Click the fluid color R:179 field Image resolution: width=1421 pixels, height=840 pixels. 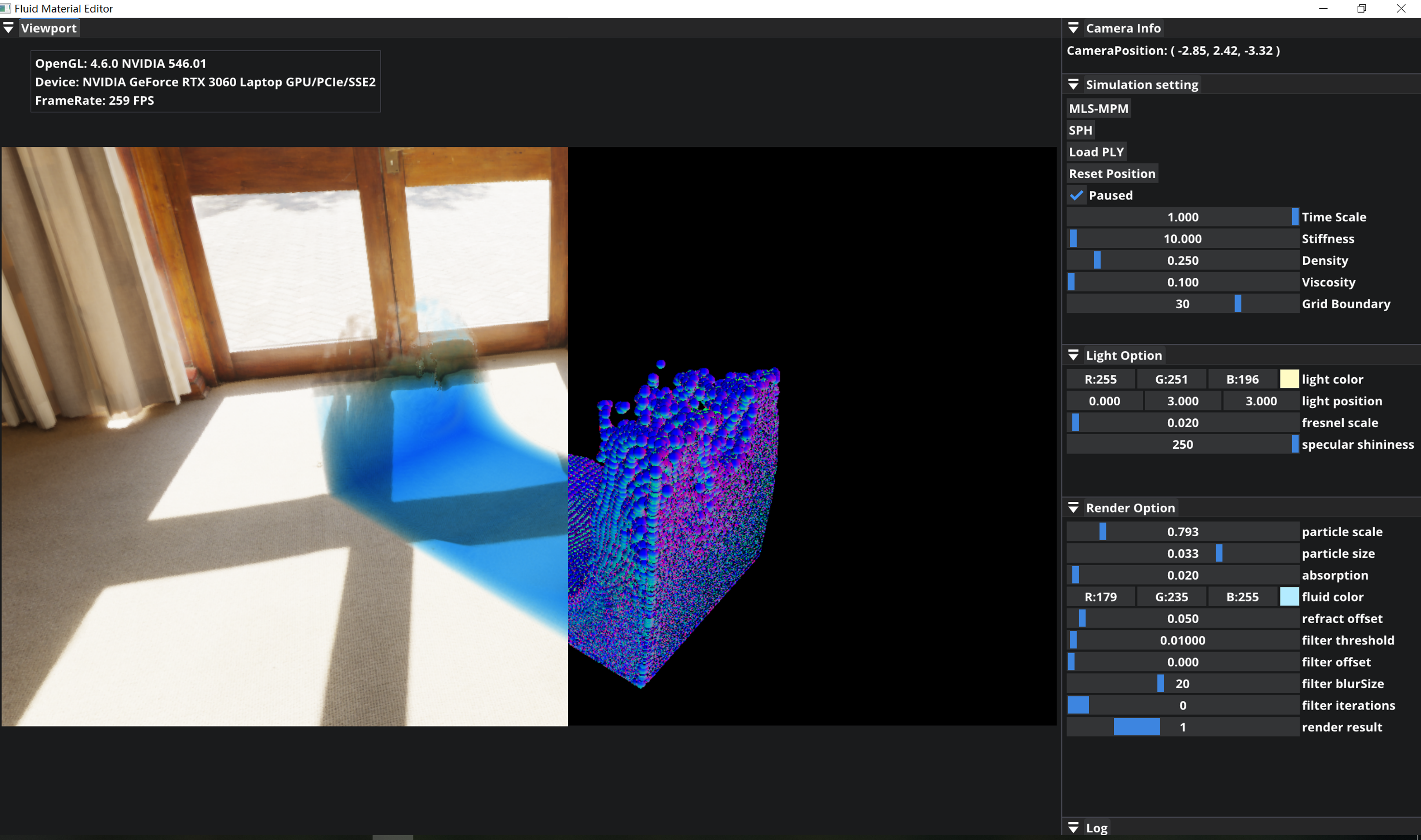tap(1100, 597)
